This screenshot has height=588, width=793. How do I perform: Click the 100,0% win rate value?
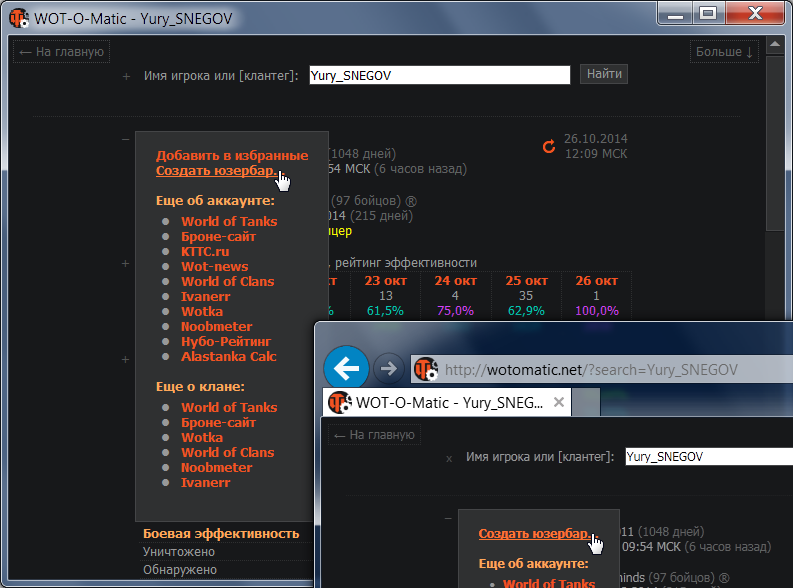click(597, 310)
